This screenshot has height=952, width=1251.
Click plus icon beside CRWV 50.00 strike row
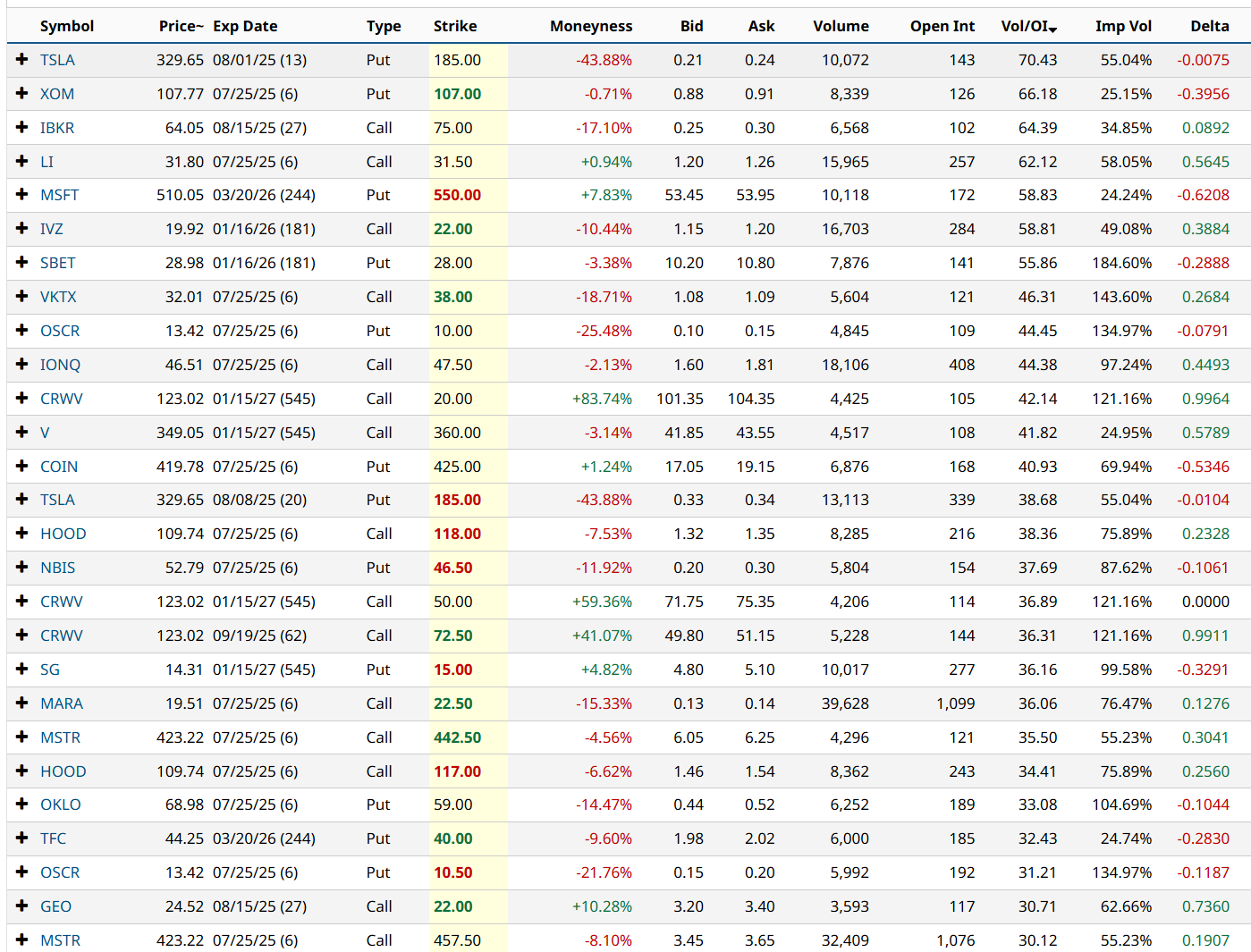click(x=22, y=601)
